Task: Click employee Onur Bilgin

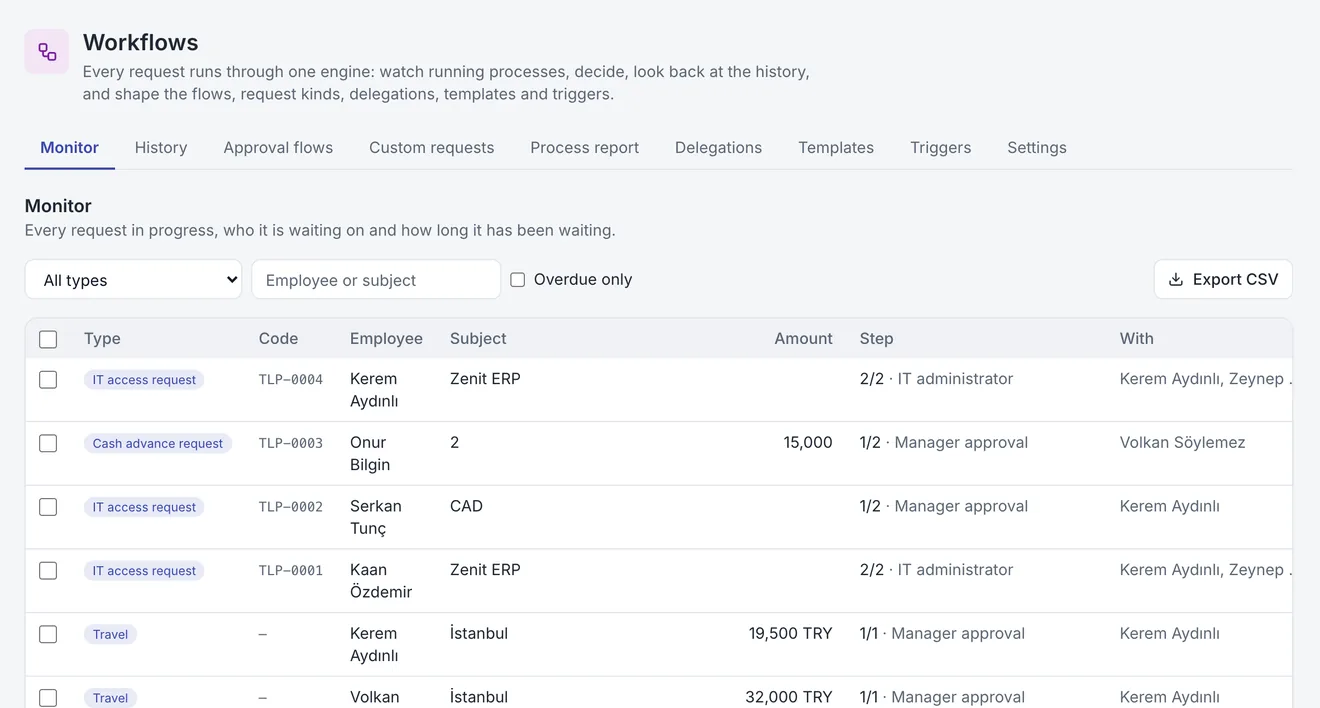Action: [x=370, y=454]
